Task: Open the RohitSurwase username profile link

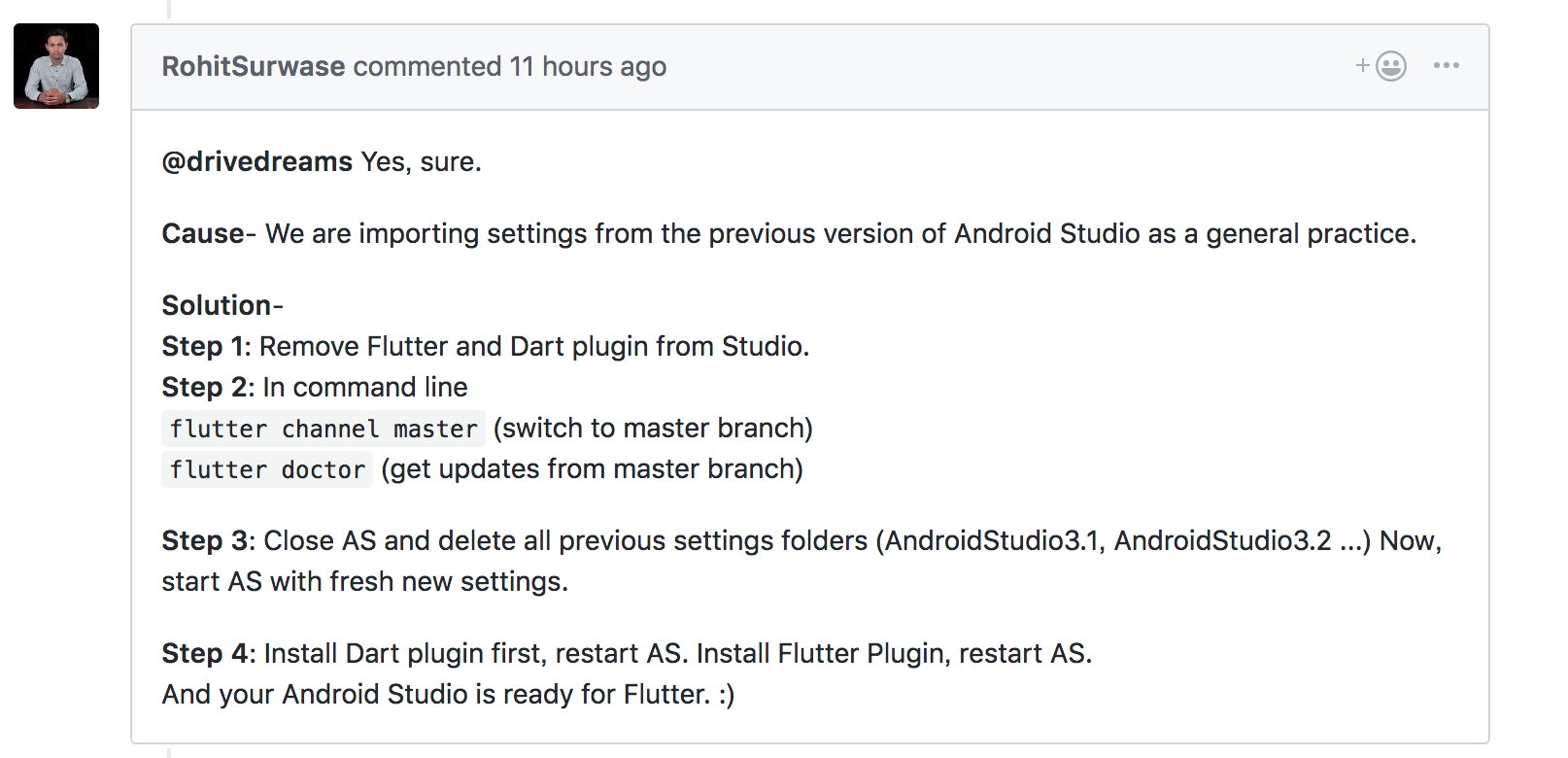Action: click(x=254, y=66)
